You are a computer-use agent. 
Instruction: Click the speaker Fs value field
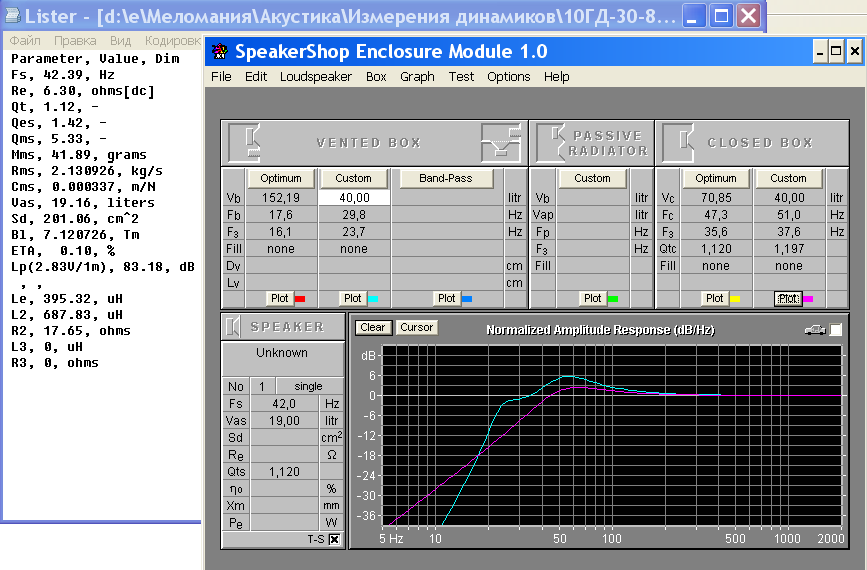(284, 403)
